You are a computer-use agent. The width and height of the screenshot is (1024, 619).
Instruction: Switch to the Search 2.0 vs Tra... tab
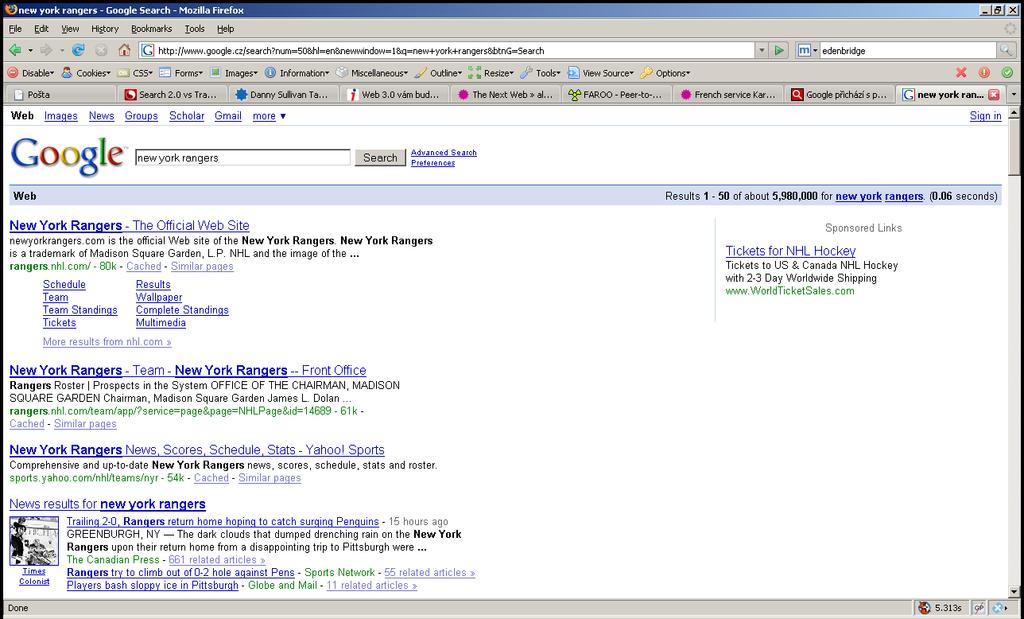tap(171, 95)
